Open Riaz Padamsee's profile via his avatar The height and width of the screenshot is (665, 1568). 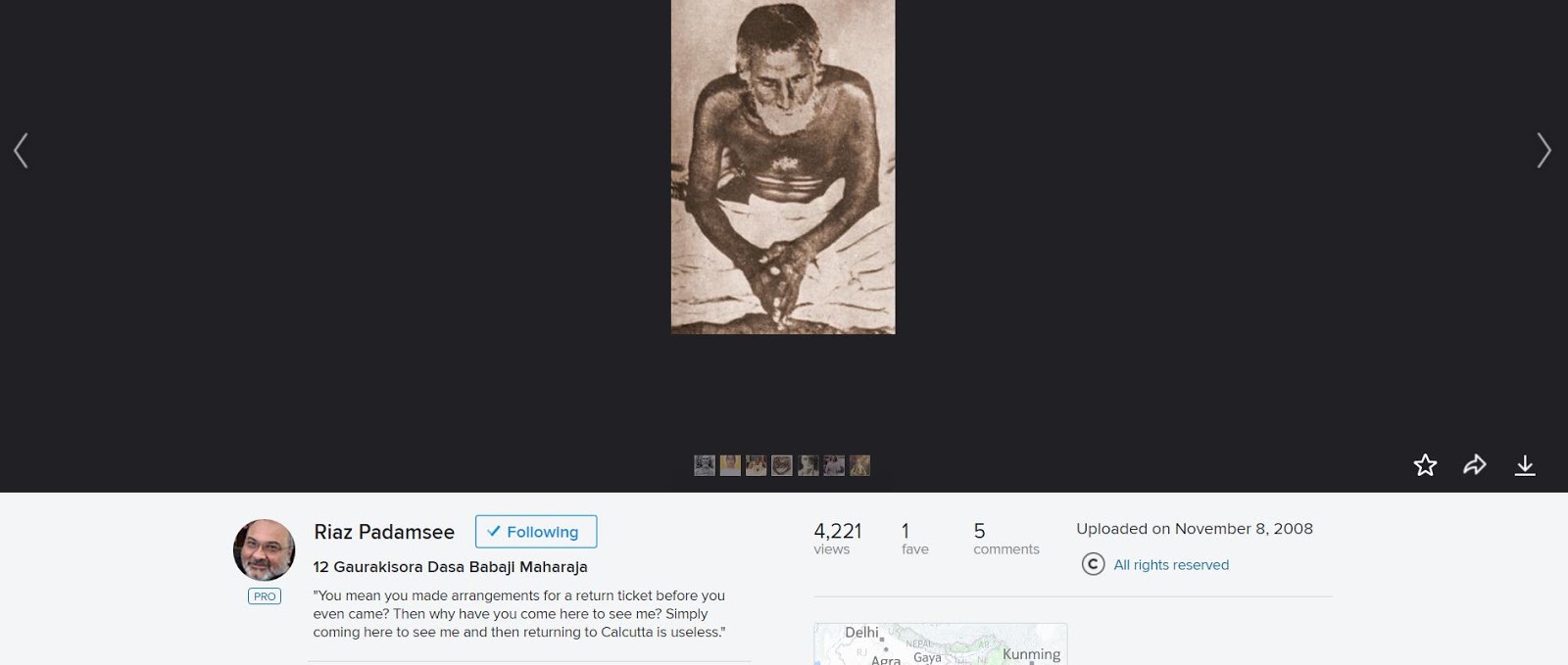tap(264, 549)
